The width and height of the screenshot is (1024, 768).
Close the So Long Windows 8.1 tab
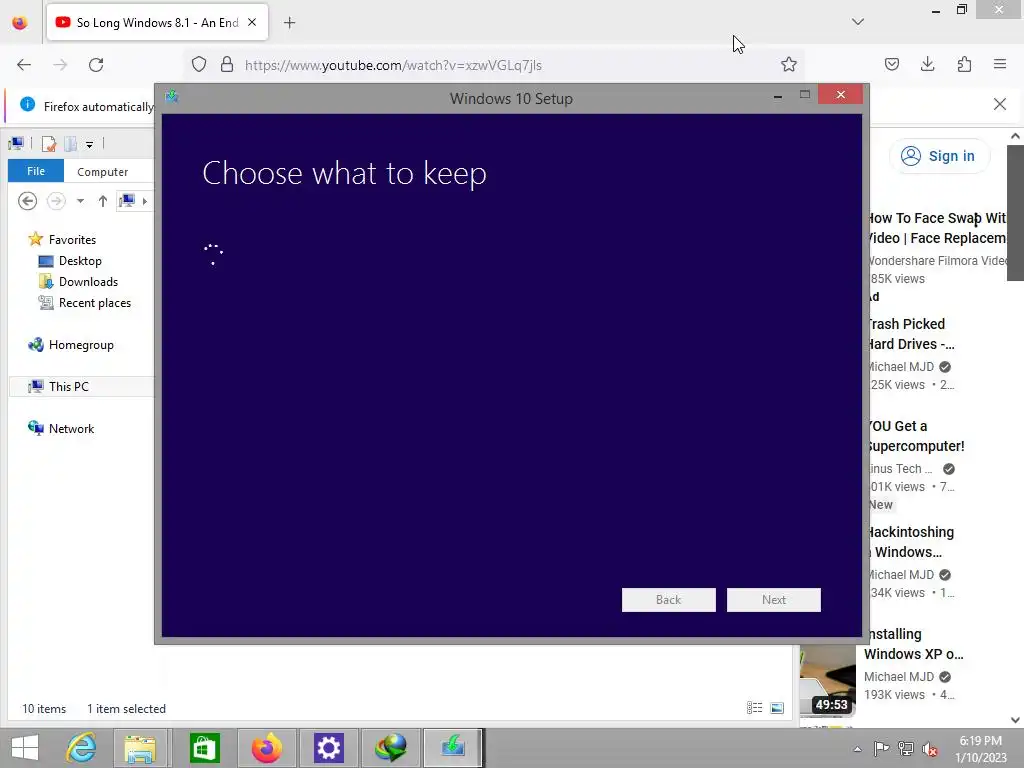point(252,22)
